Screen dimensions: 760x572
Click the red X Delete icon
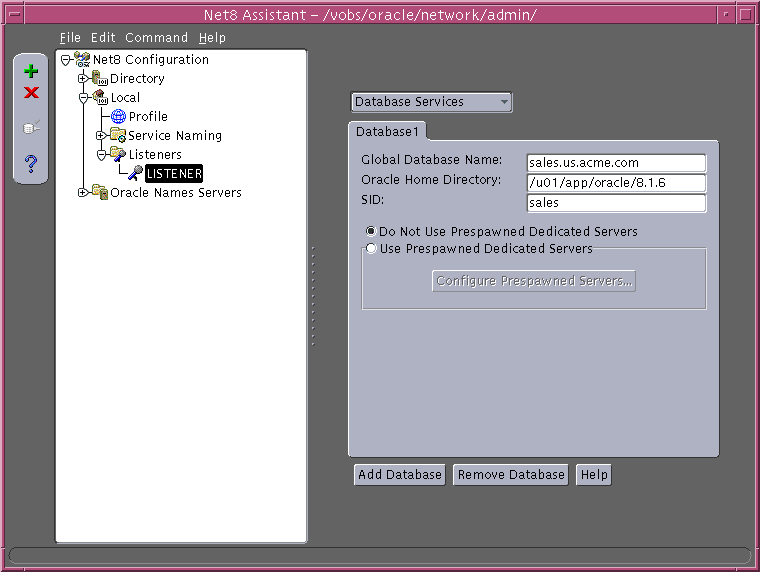point(31,92)
